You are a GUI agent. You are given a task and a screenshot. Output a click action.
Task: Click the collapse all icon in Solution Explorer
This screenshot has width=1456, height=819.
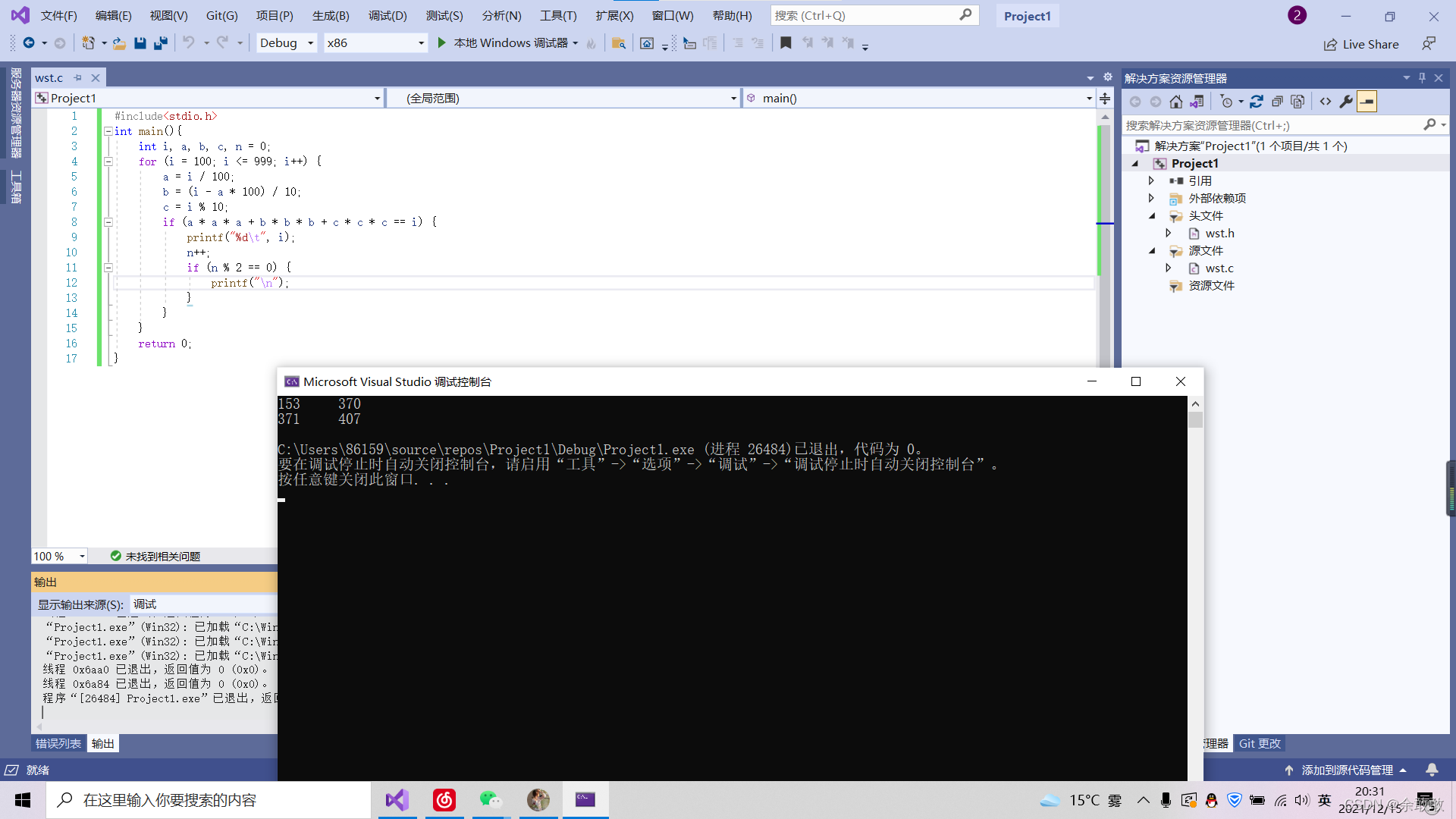point(1277,102)
